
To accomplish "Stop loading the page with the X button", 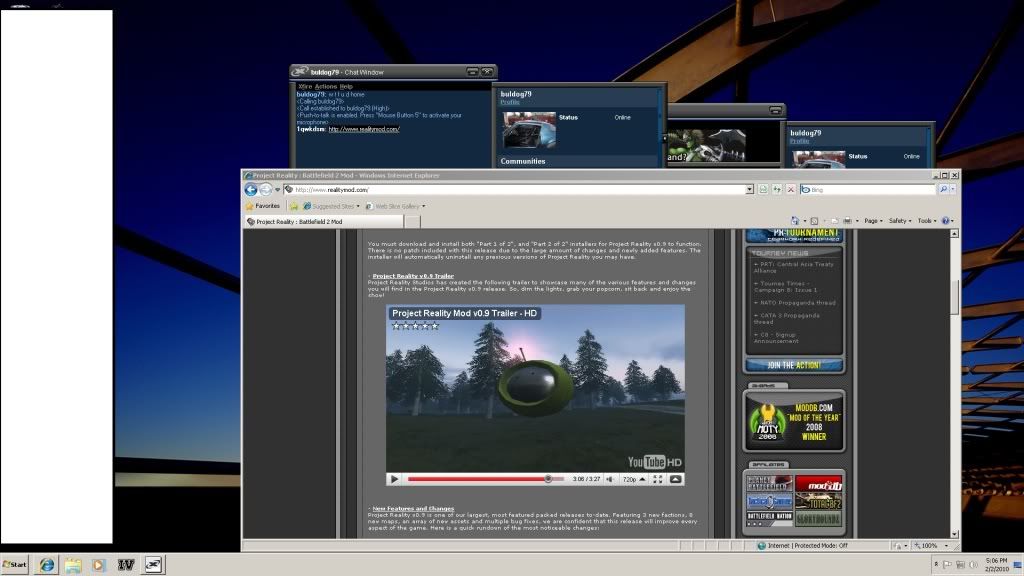I will pos(790,189).
